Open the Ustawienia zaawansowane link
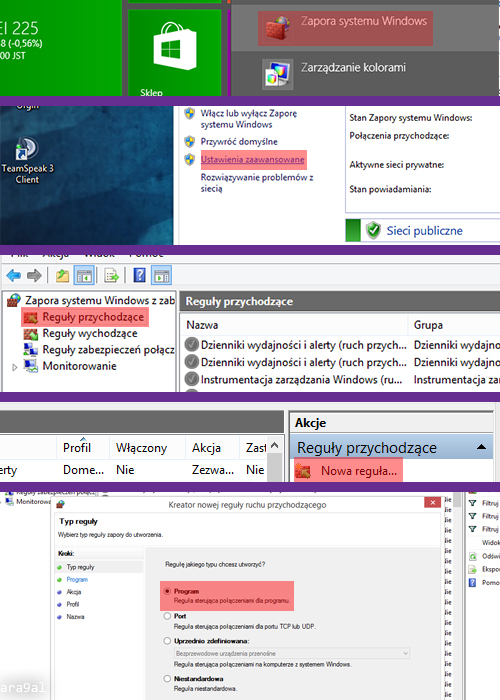 (x=253, y=159)
